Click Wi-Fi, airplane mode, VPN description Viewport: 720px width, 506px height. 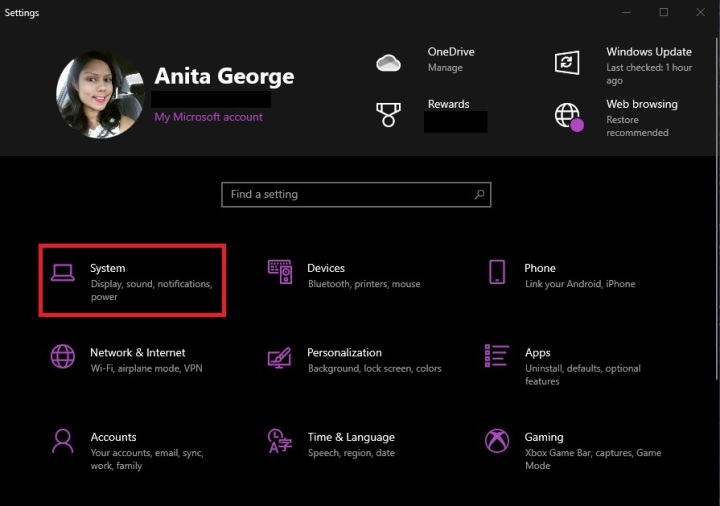coord(146,368)
